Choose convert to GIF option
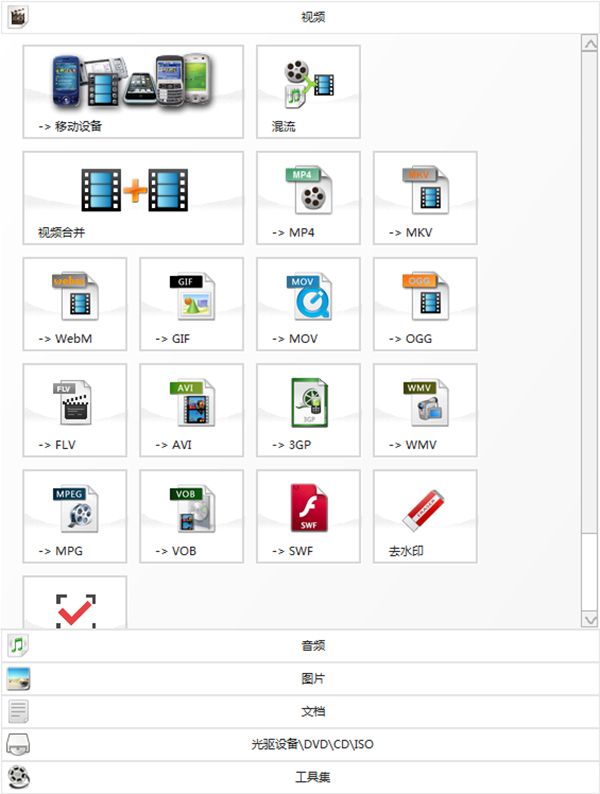Viewport: 600px width, 794px height. (191, 303)
